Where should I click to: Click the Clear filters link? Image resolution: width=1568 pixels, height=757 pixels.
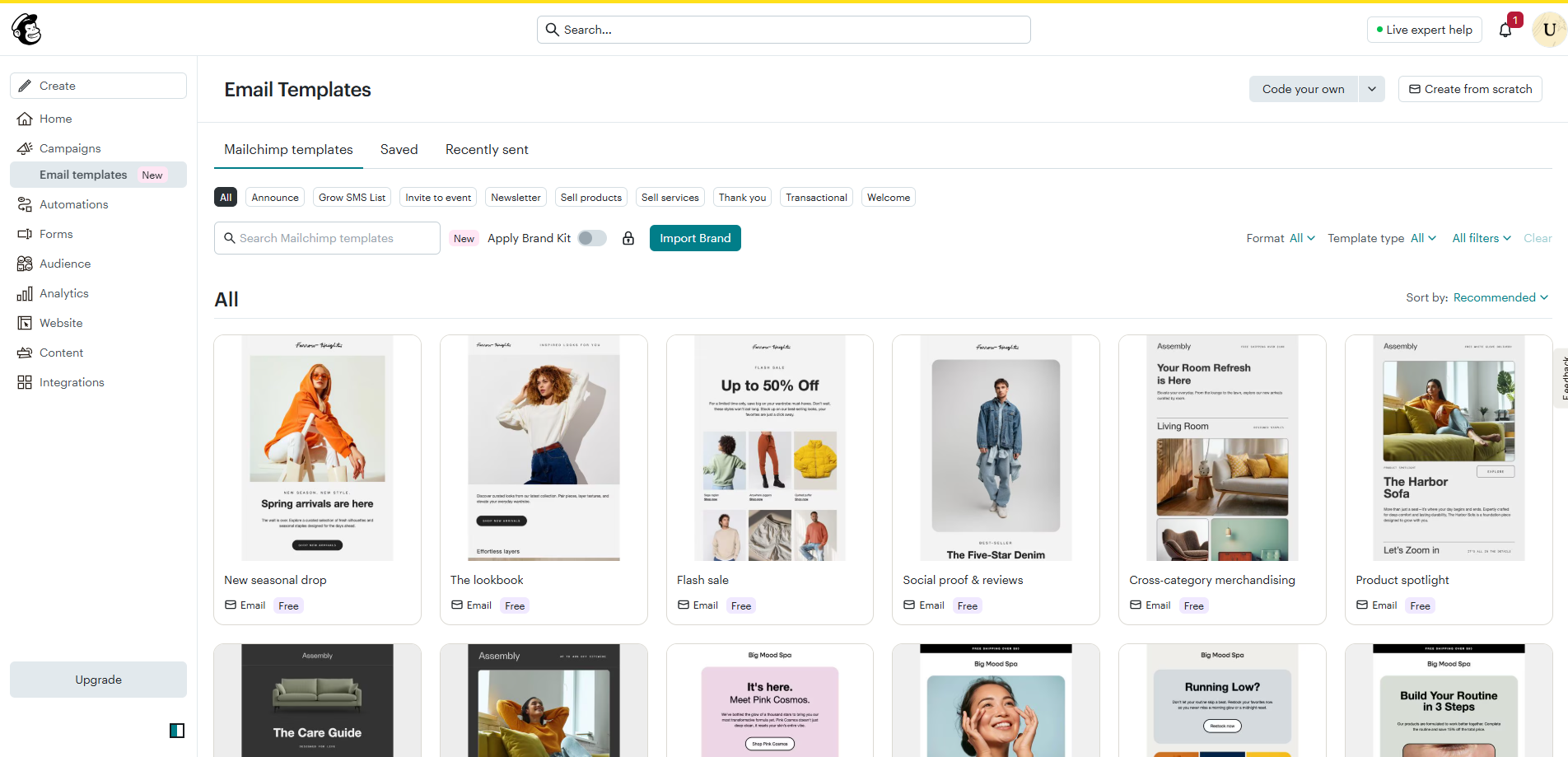(x=1538, y=238)
